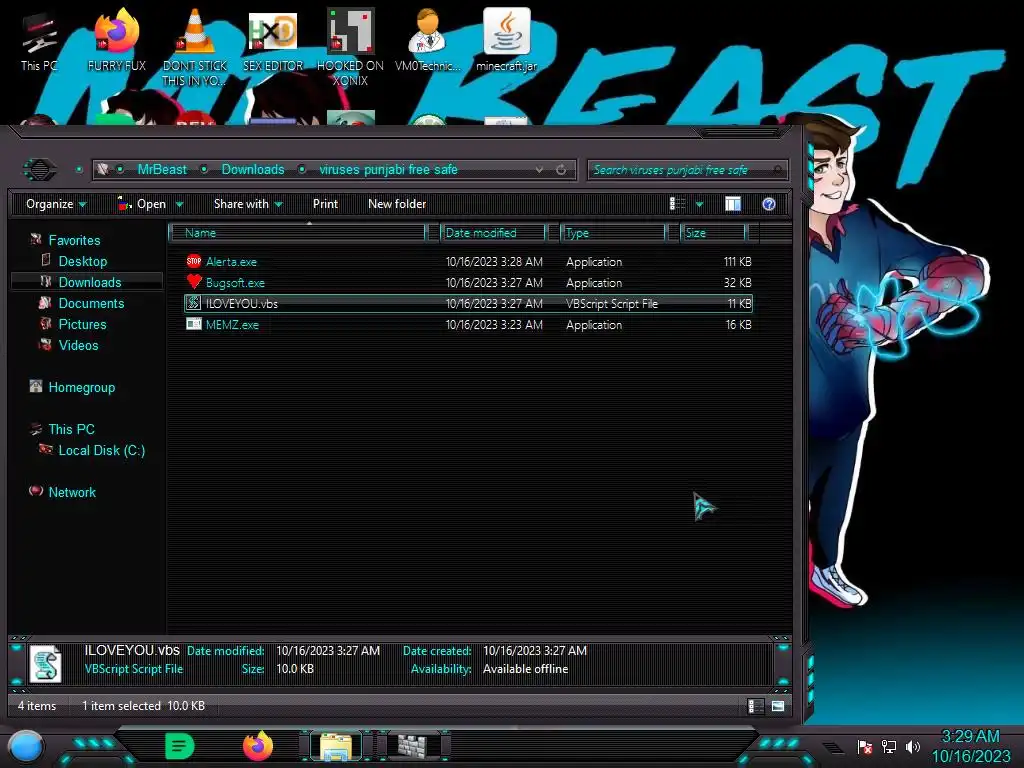Viewport: 1024px width, 768px height.
Task: Select Pictures in the navigation pane
Action: click(x=82, y=324)
